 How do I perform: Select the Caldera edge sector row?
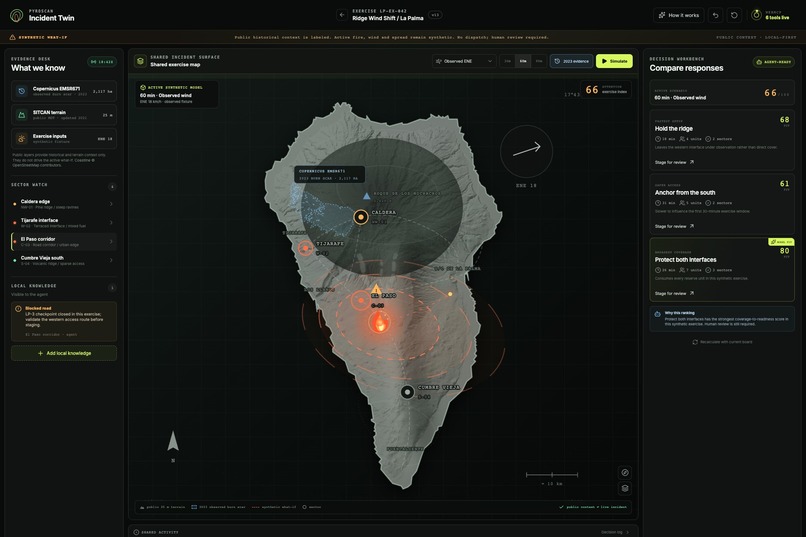[64, 204]
